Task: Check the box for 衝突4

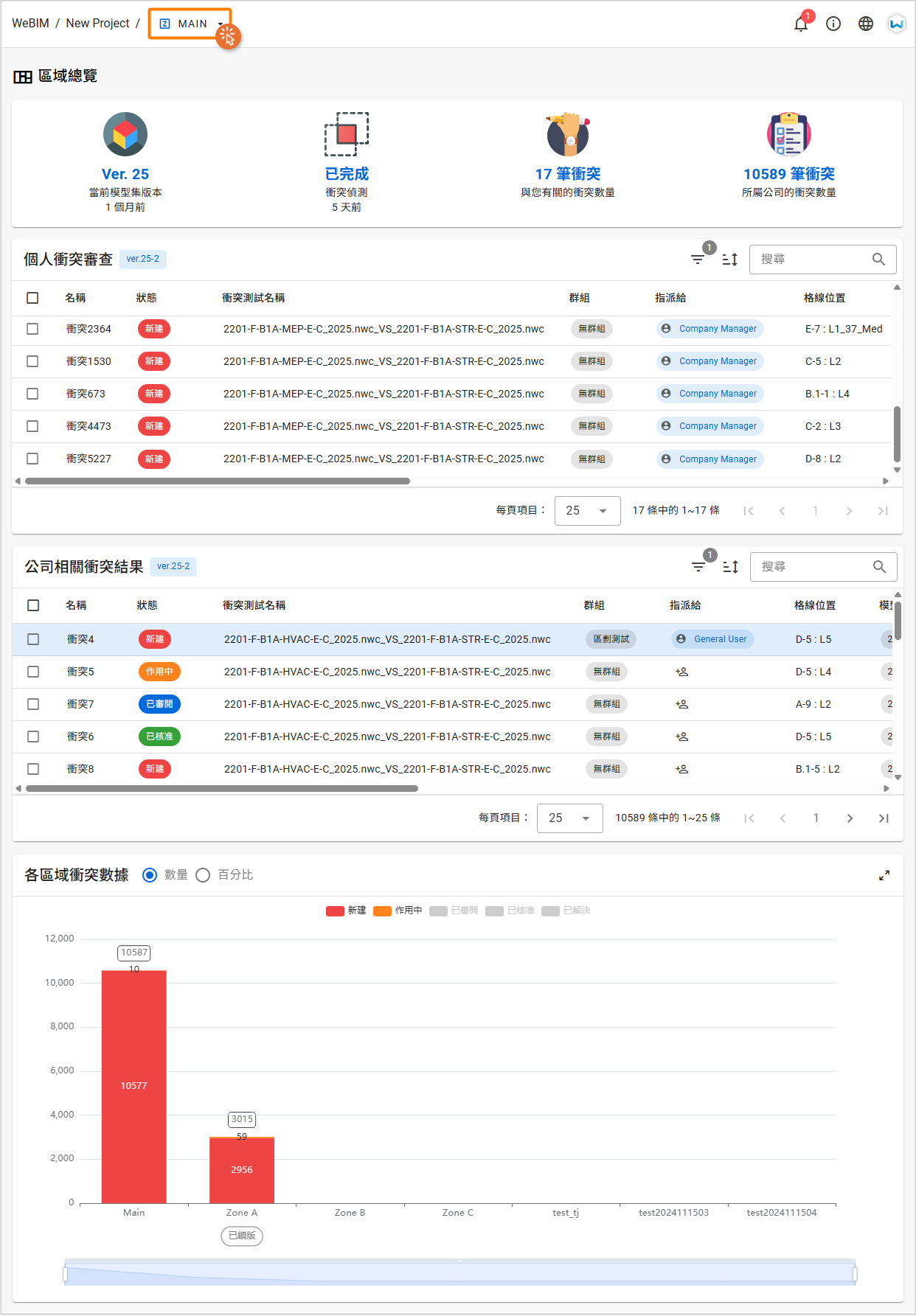Action: coord(33,639)
